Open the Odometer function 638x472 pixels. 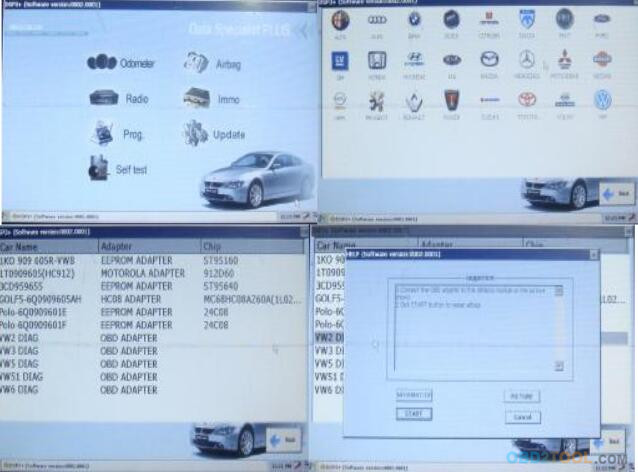pyautogui.click(x=121, y=63)
